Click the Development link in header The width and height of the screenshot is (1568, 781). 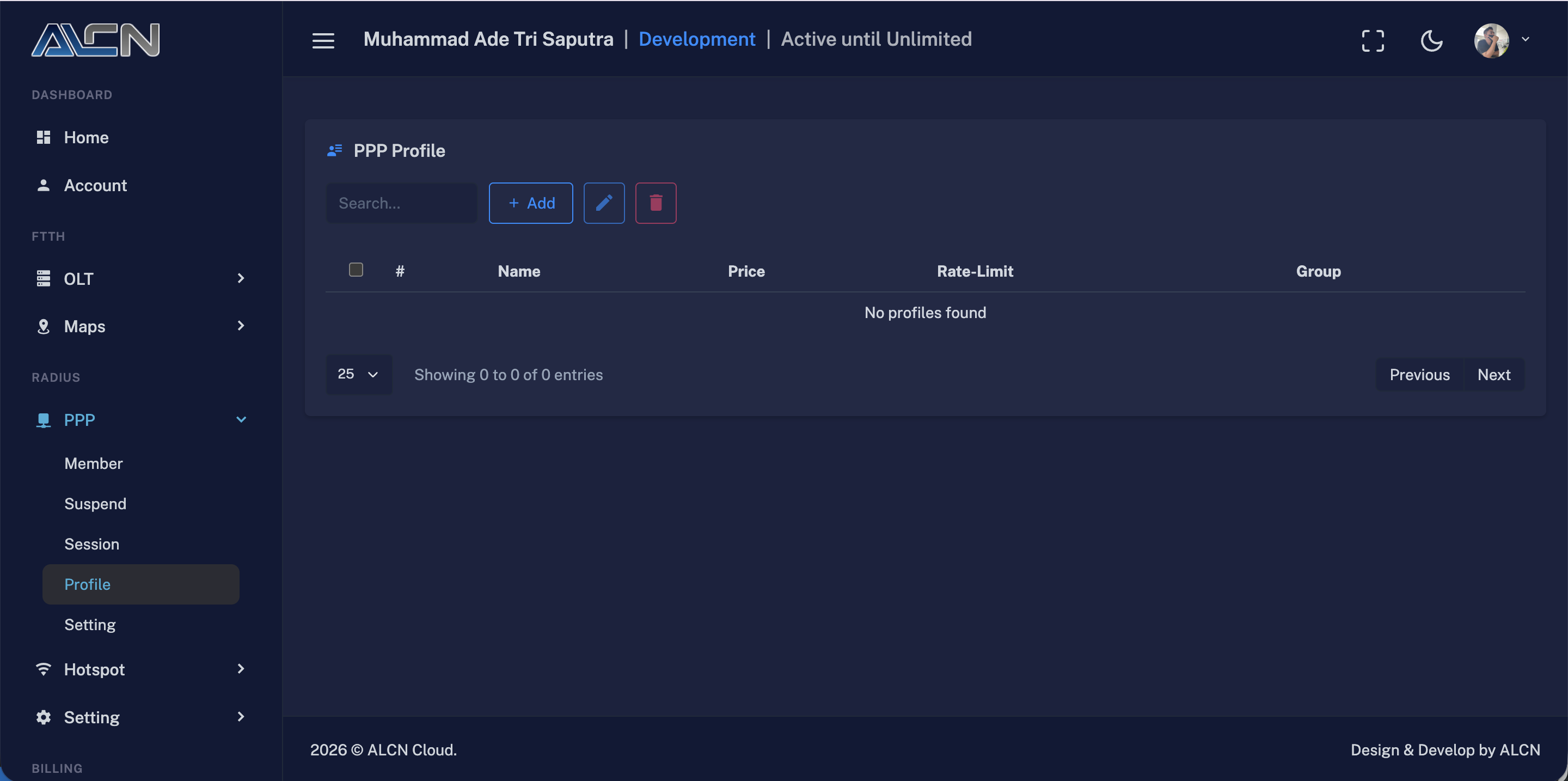coord(697,39)
